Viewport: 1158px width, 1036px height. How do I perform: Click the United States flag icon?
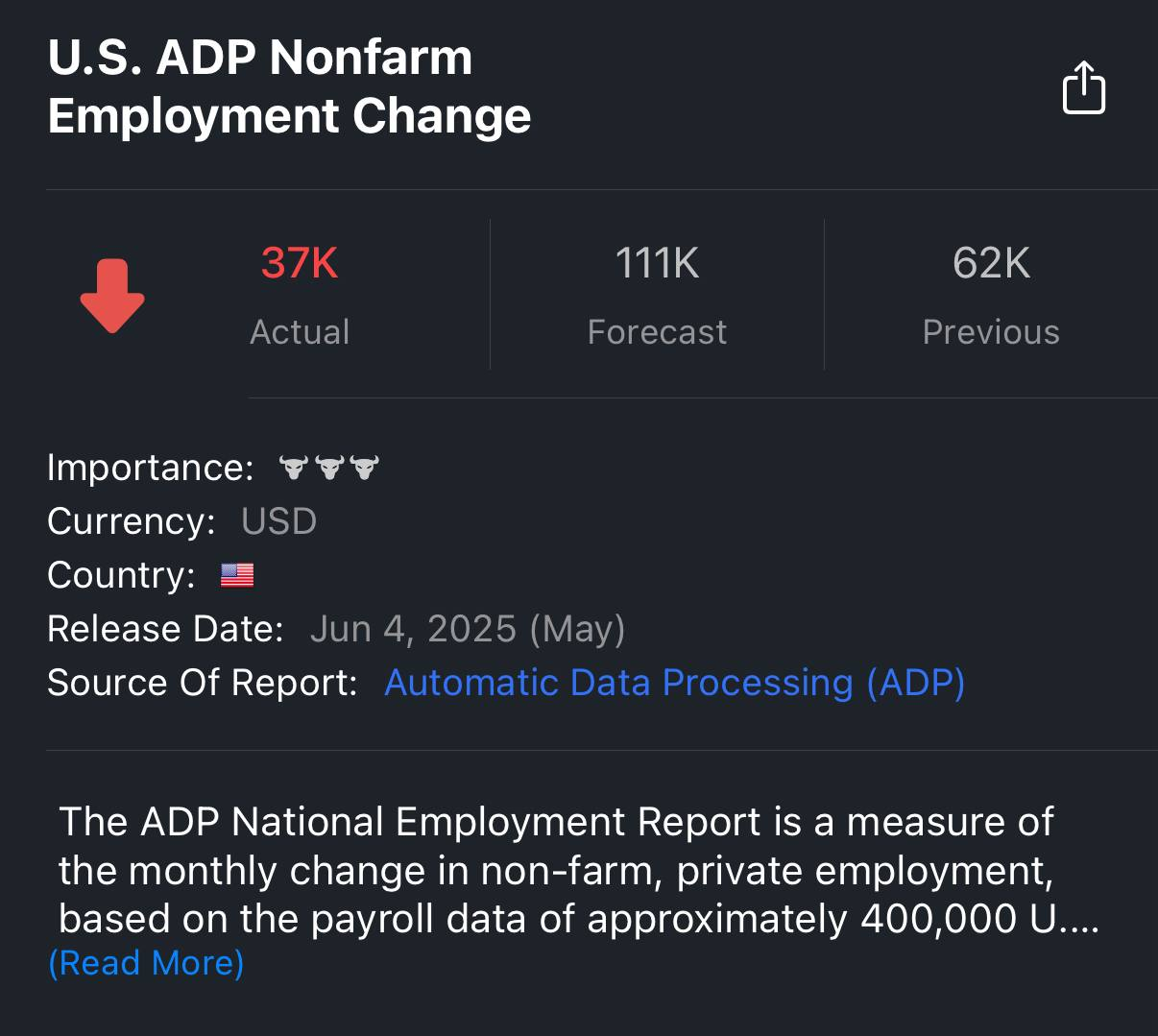tap(237, 575)
